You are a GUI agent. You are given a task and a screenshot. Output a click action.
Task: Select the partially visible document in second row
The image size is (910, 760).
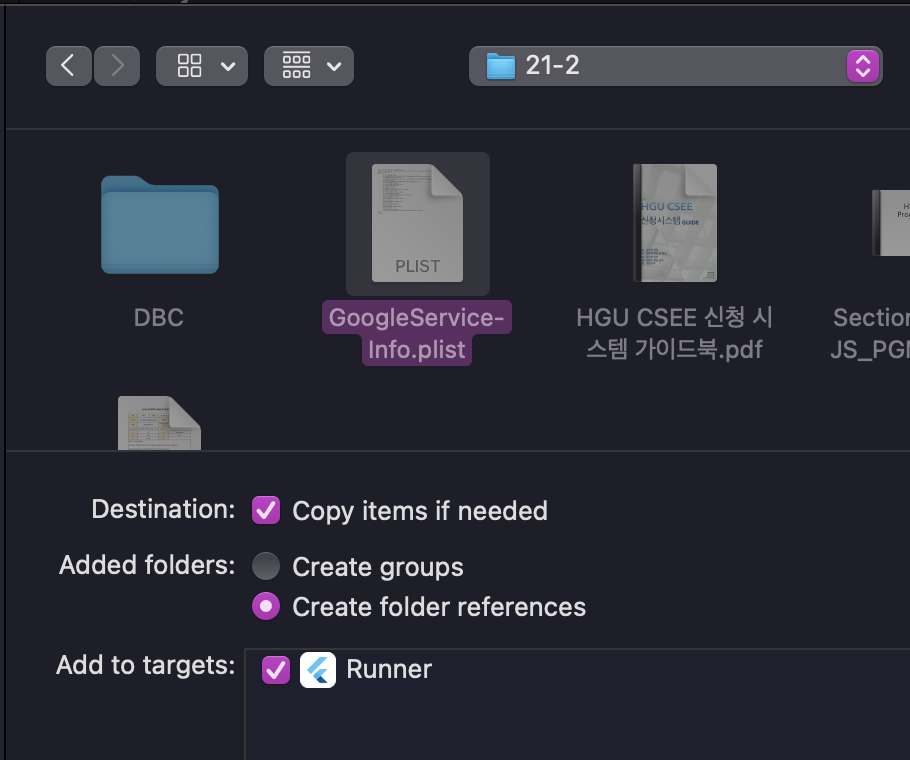159,422
